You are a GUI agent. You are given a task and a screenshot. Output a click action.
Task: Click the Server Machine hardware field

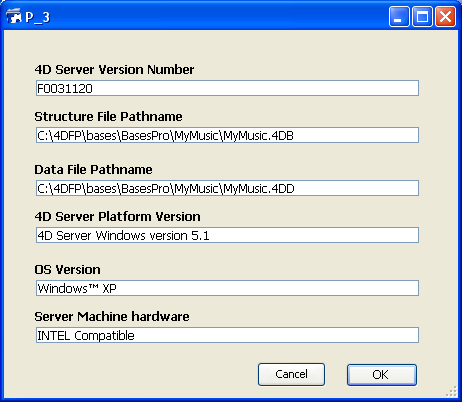click(x=227, y=335)
